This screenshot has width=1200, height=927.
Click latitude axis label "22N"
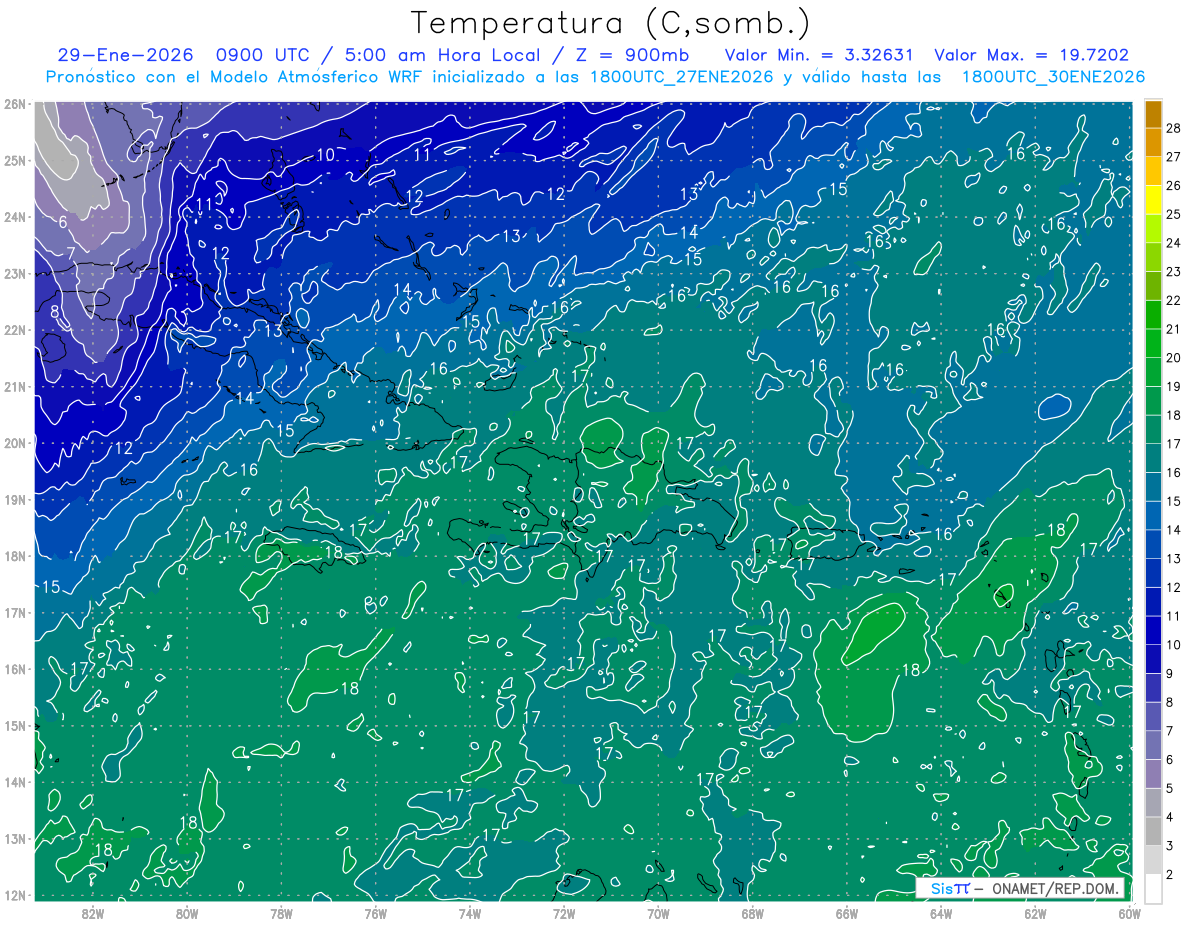tap(15, 329)
